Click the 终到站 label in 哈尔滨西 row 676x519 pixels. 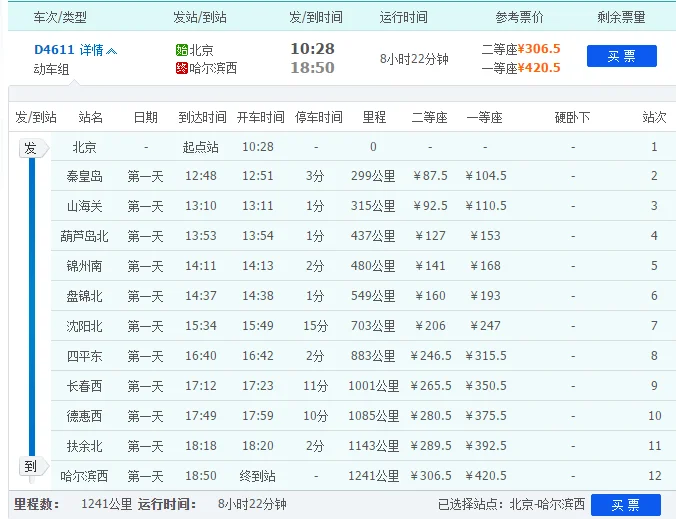pos(257,476)
